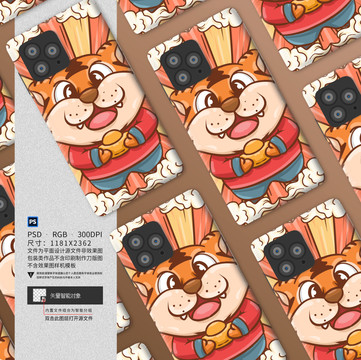Click the "双击此图缩打开源文件" caption
The width and height of the screenshot is (361, 360).
coord(69,318)
